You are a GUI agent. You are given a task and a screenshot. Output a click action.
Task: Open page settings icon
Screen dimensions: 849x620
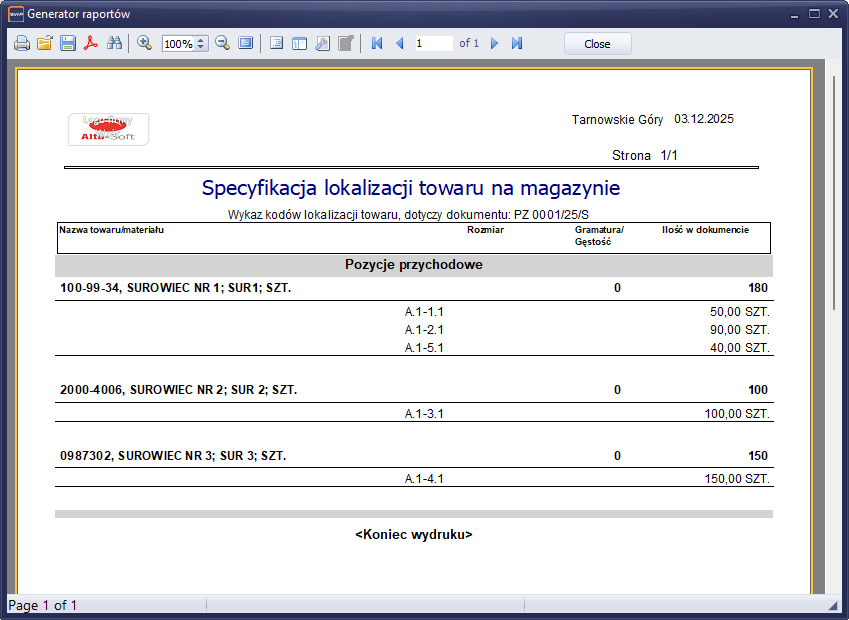(322, 44)
